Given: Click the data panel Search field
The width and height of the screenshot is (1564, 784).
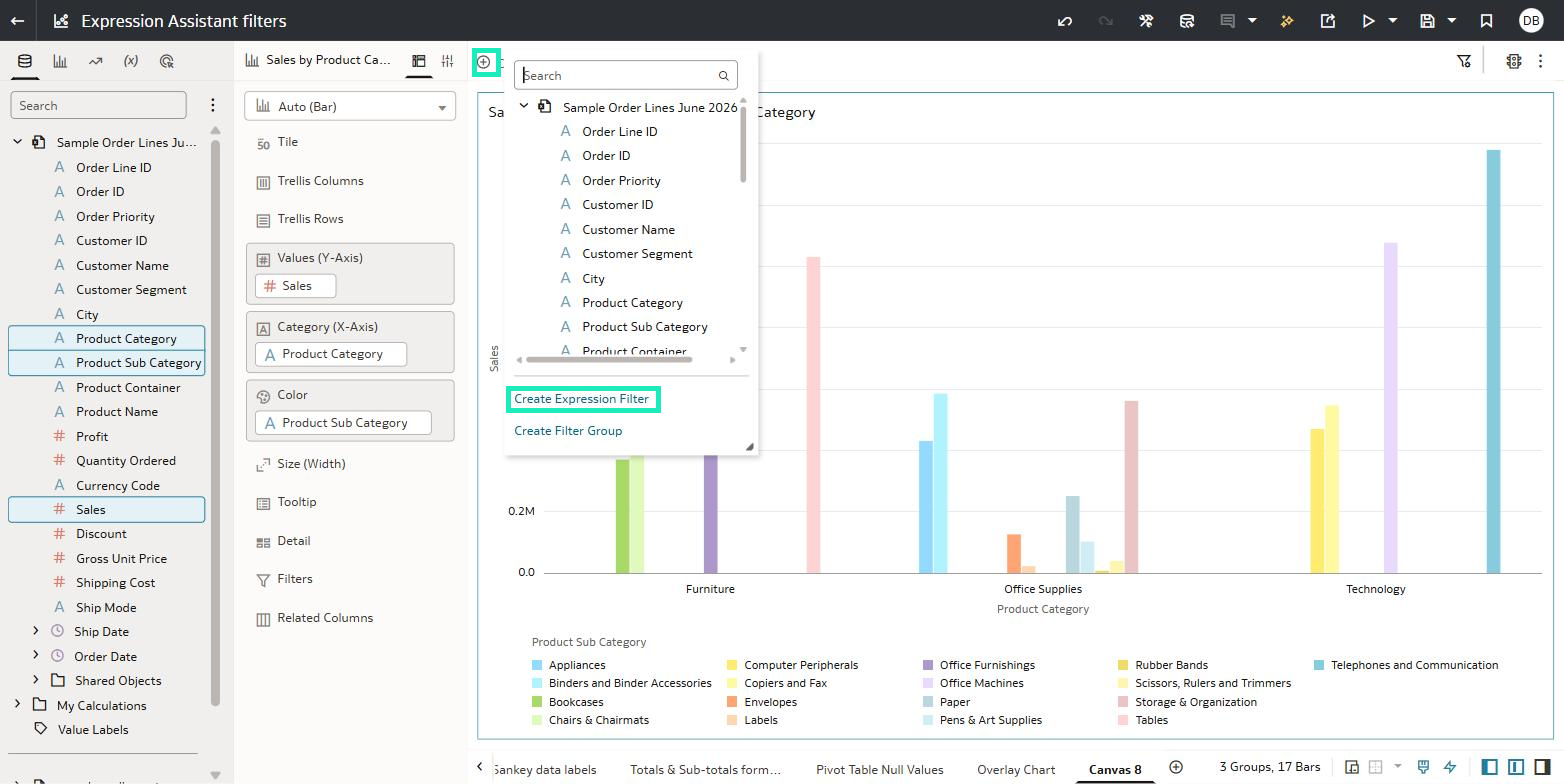Looking at the screenshot, I should point(98,105).
